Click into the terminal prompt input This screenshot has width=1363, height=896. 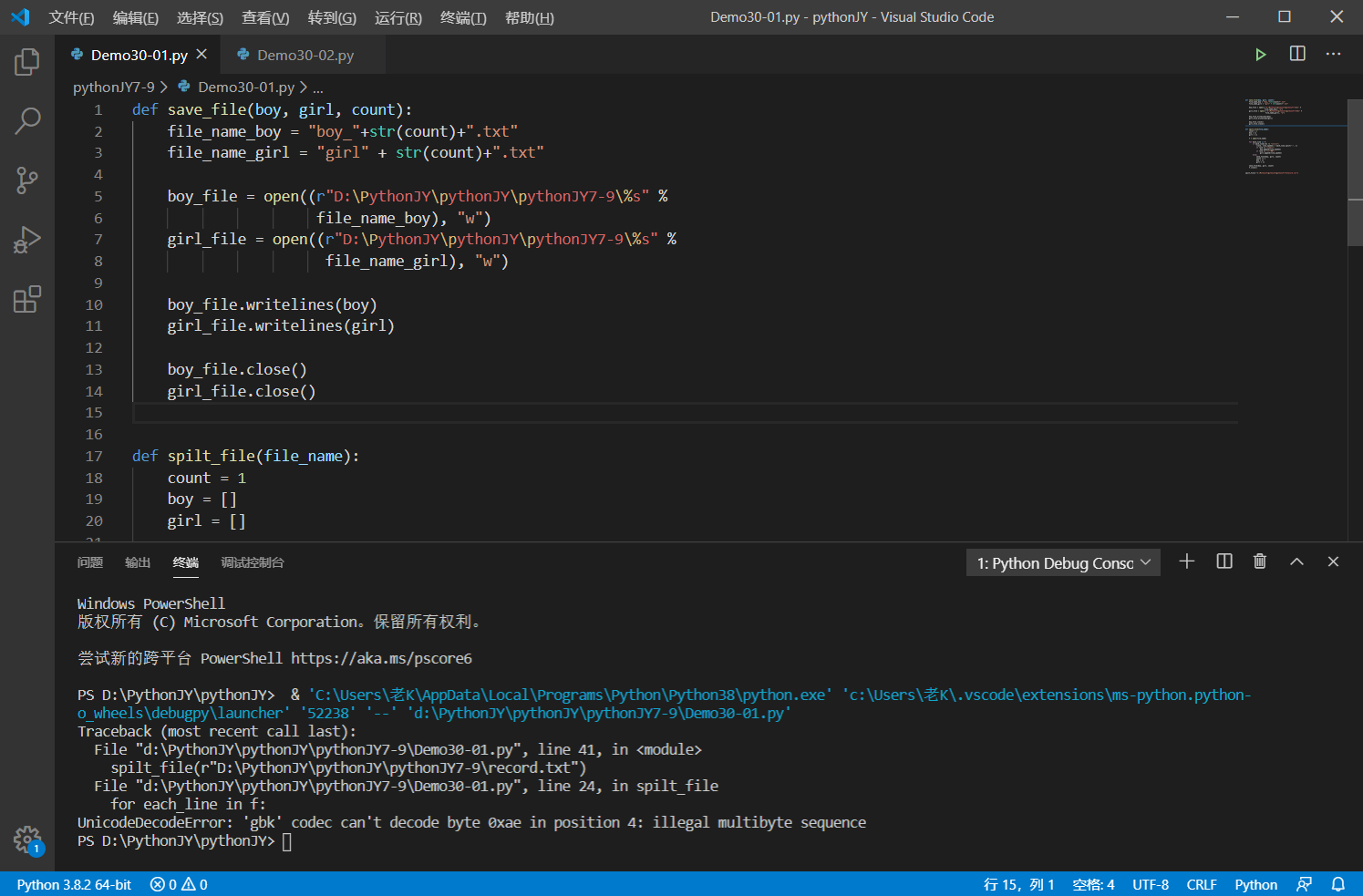tap(287, 841)
